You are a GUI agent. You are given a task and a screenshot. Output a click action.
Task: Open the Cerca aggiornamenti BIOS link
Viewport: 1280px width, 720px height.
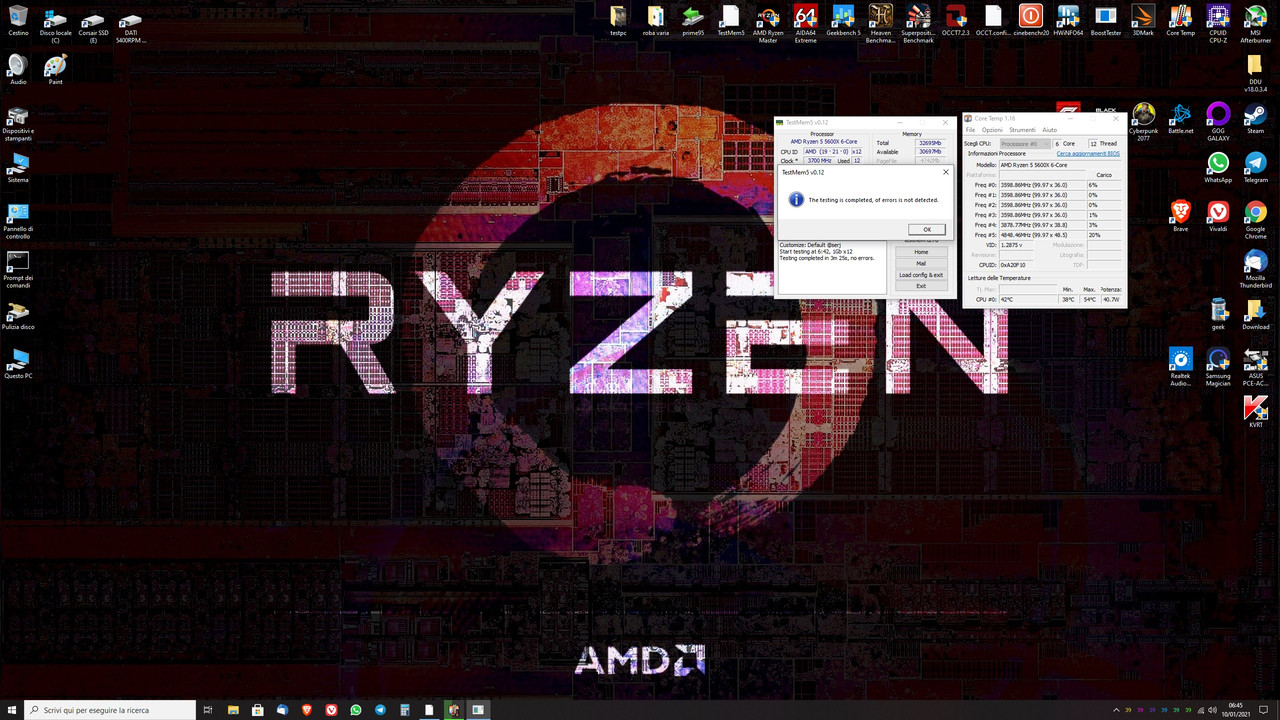point(1088,153)
